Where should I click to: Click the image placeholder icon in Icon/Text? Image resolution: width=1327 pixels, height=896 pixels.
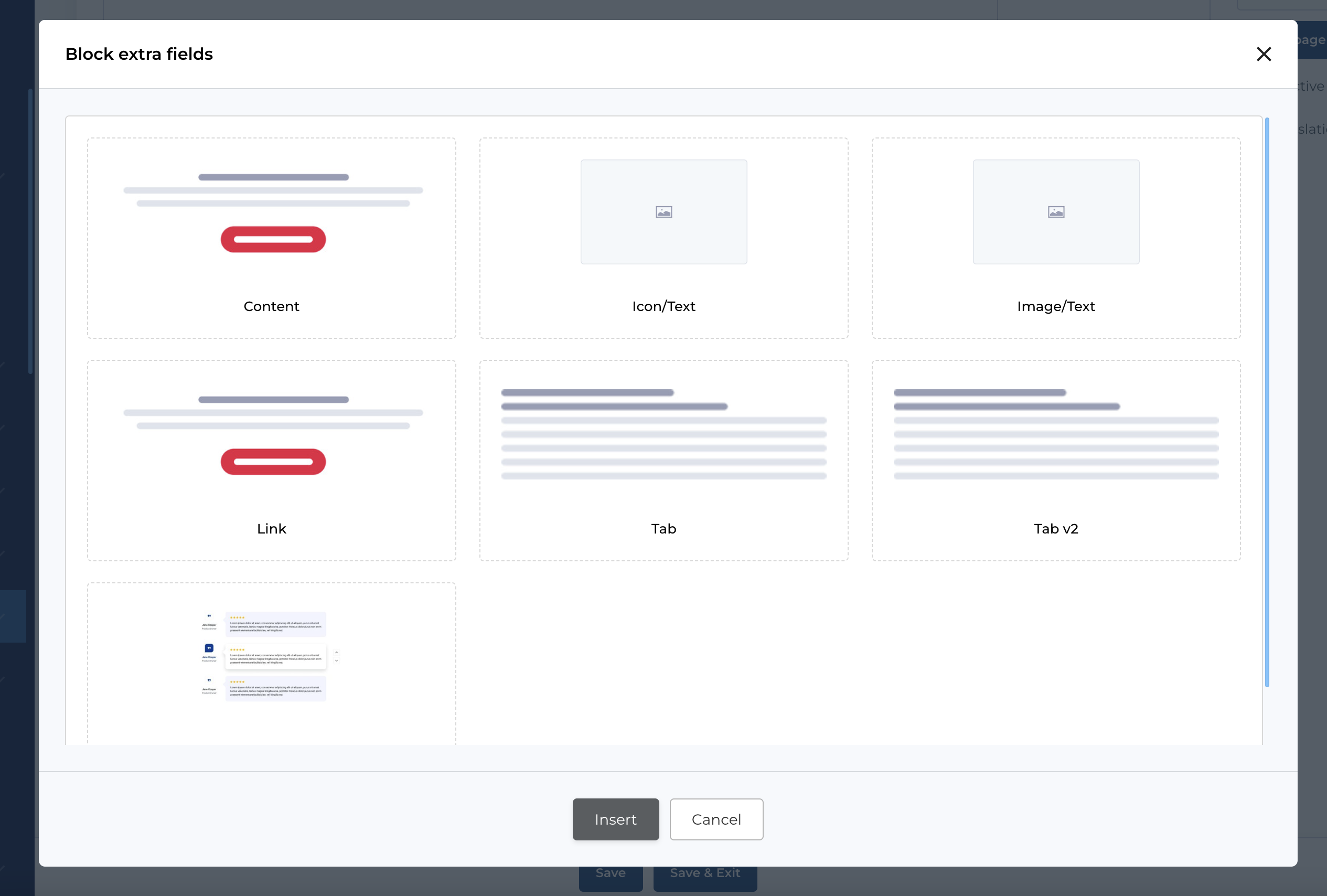click(x=663, y=212)
